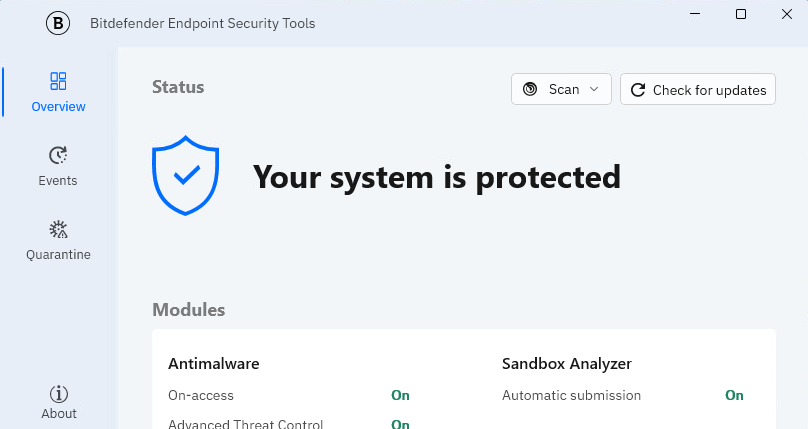The width and height of the screenshot is (808, 429).
Task: Click the Sandbox Analyzer module heading
Action: pos(566,364)
